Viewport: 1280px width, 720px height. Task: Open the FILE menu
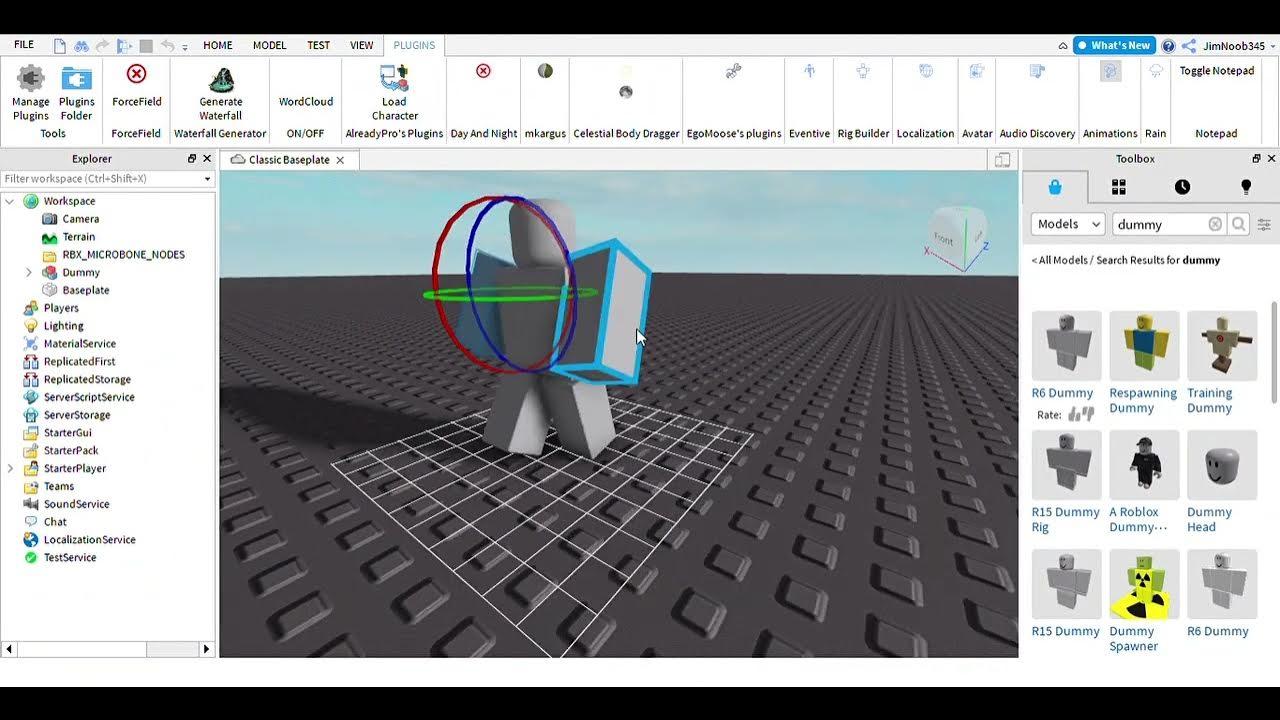24,45
